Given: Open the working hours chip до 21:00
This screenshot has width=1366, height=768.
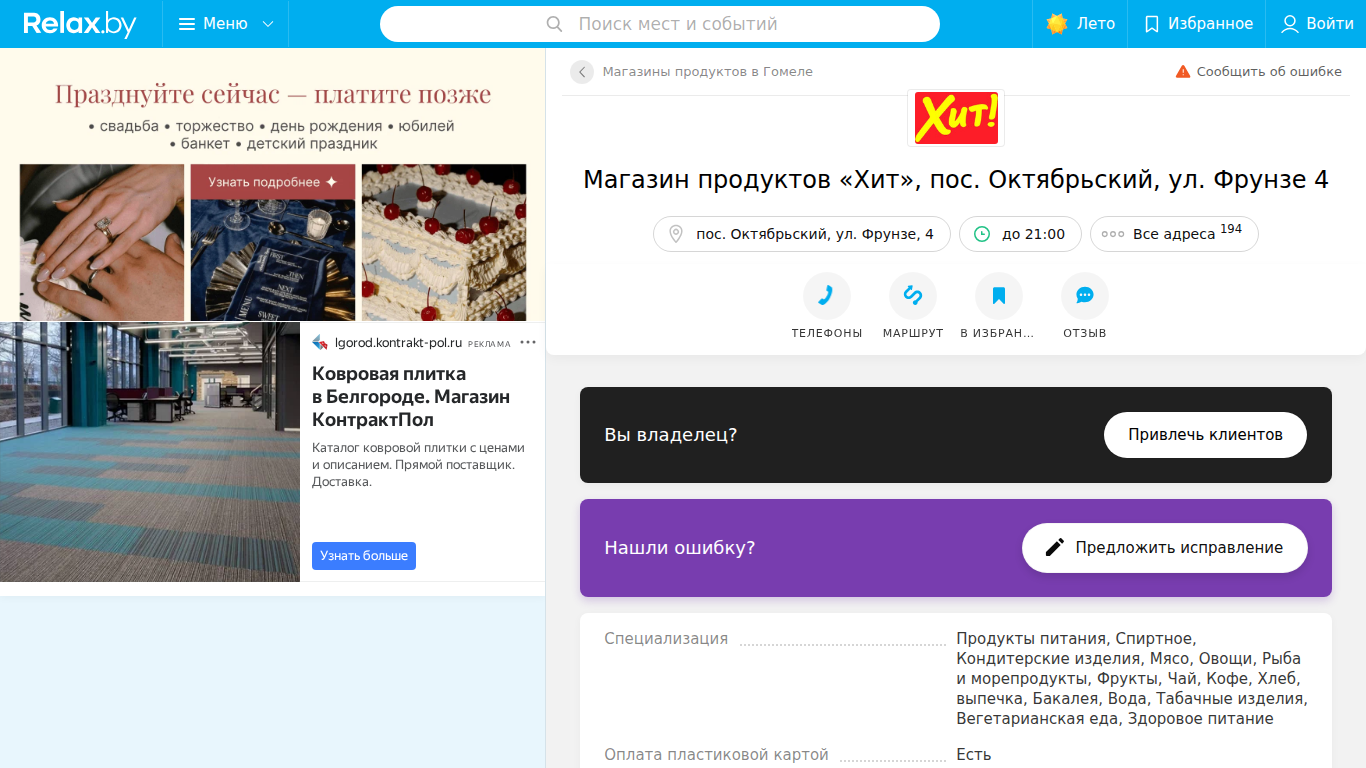Looking at the screenshot, I should click(x=1020, y=234).
